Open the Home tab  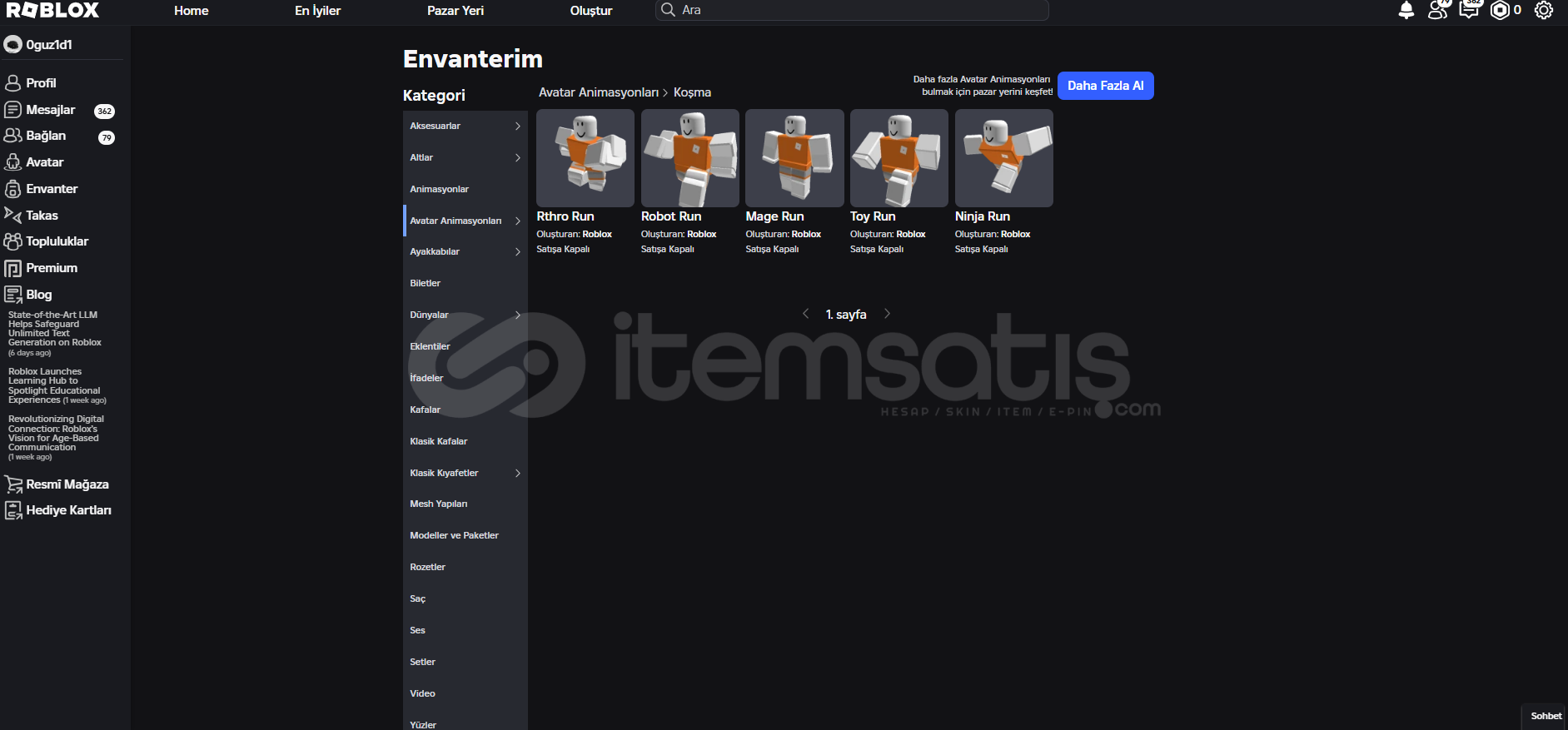point(192,11)
